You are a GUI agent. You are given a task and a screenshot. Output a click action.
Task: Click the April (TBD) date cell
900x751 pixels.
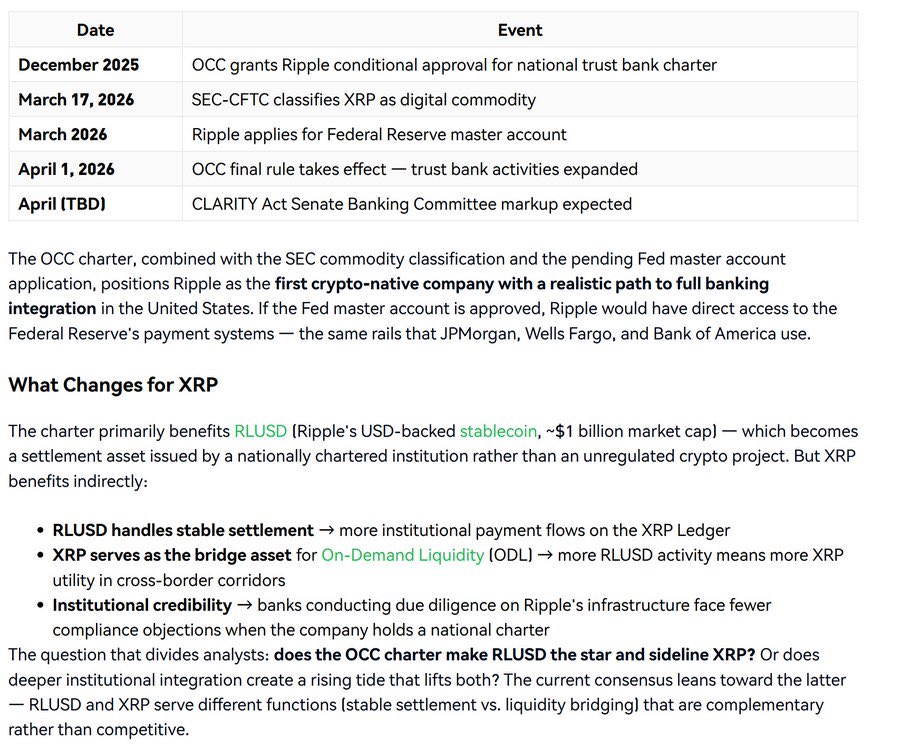[x=62, y=204]
